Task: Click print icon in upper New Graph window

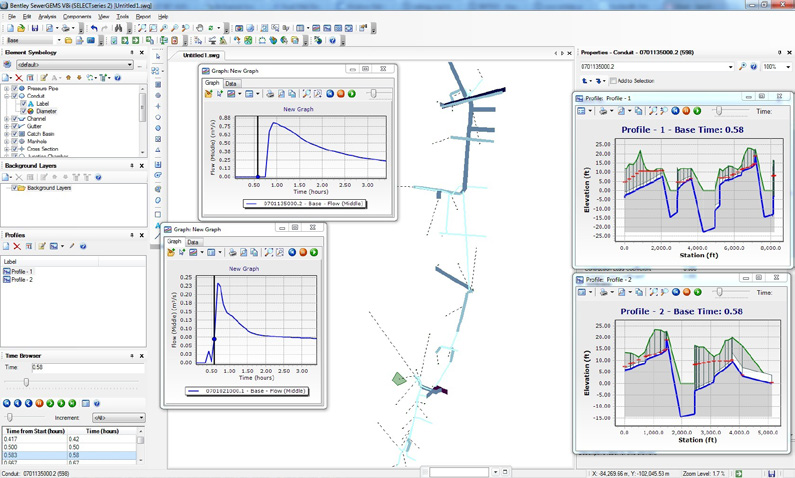Action: pos(270,94)
